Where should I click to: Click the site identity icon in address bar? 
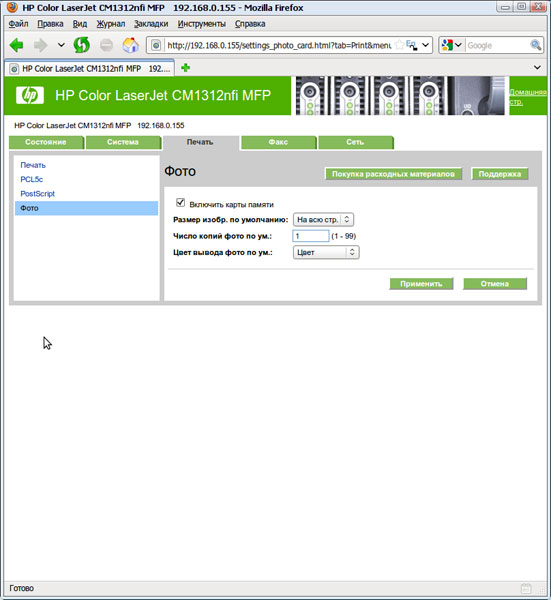click(156, 46)
